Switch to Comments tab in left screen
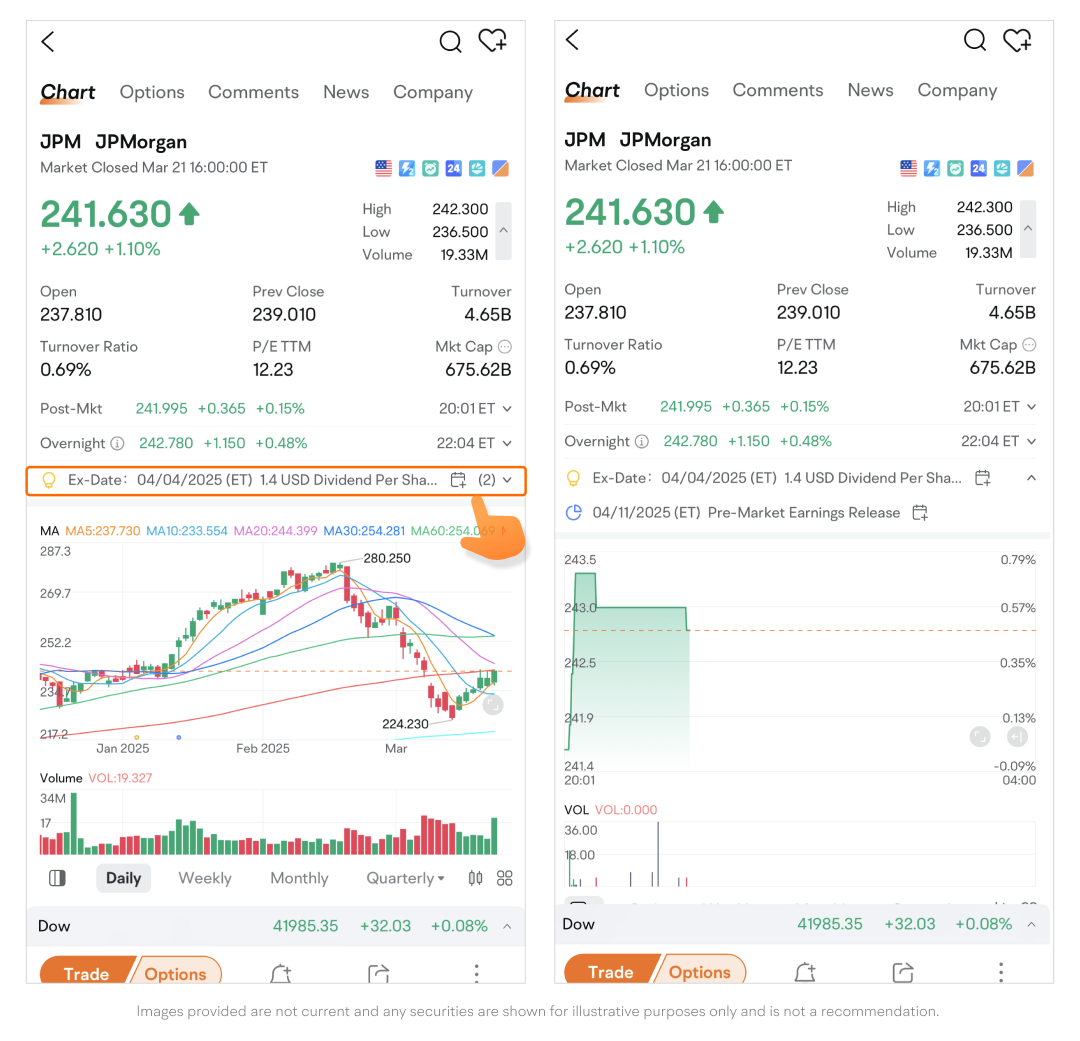Viewport: 1080px width, 1041px height. [x=253, y=92]
